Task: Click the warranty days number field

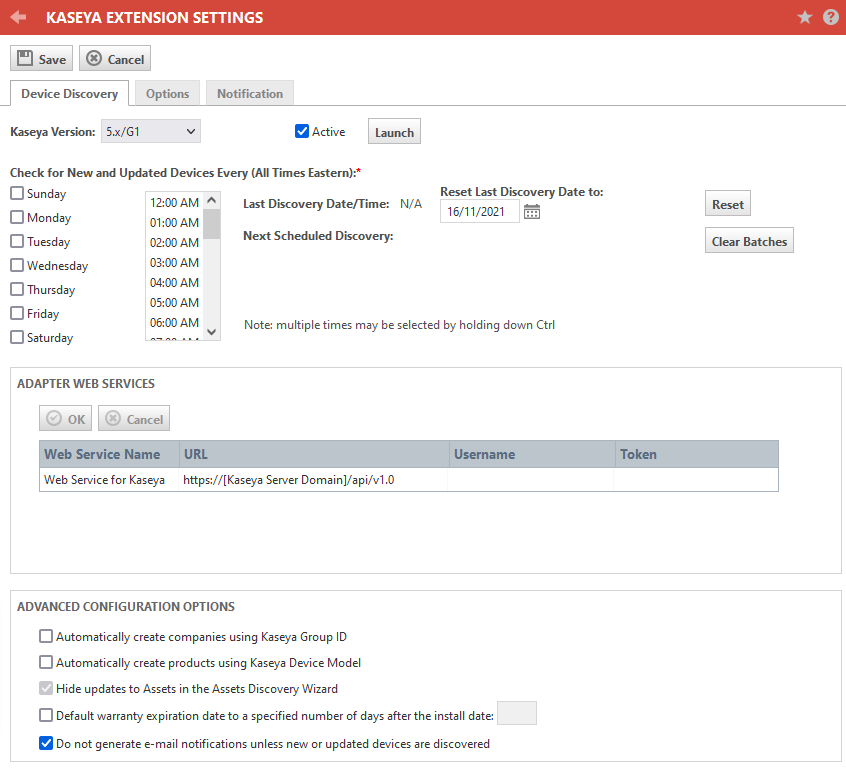Action: click(x=517, y=713)
